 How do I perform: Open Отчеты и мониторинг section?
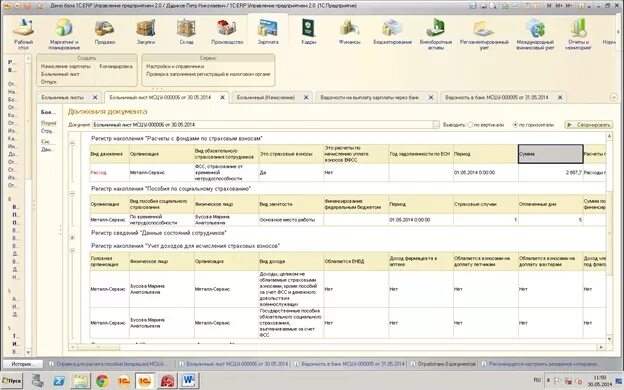(578, 34)
